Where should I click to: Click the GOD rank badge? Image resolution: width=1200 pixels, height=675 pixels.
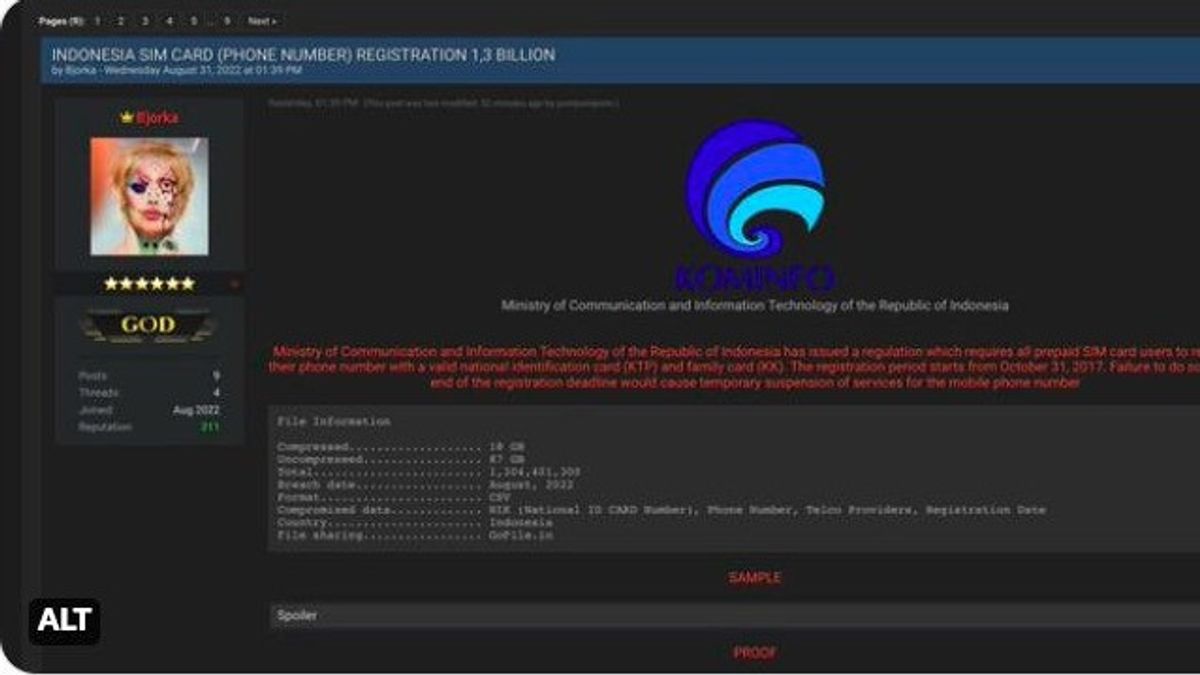pyautogui.click(x=149, y=325)
